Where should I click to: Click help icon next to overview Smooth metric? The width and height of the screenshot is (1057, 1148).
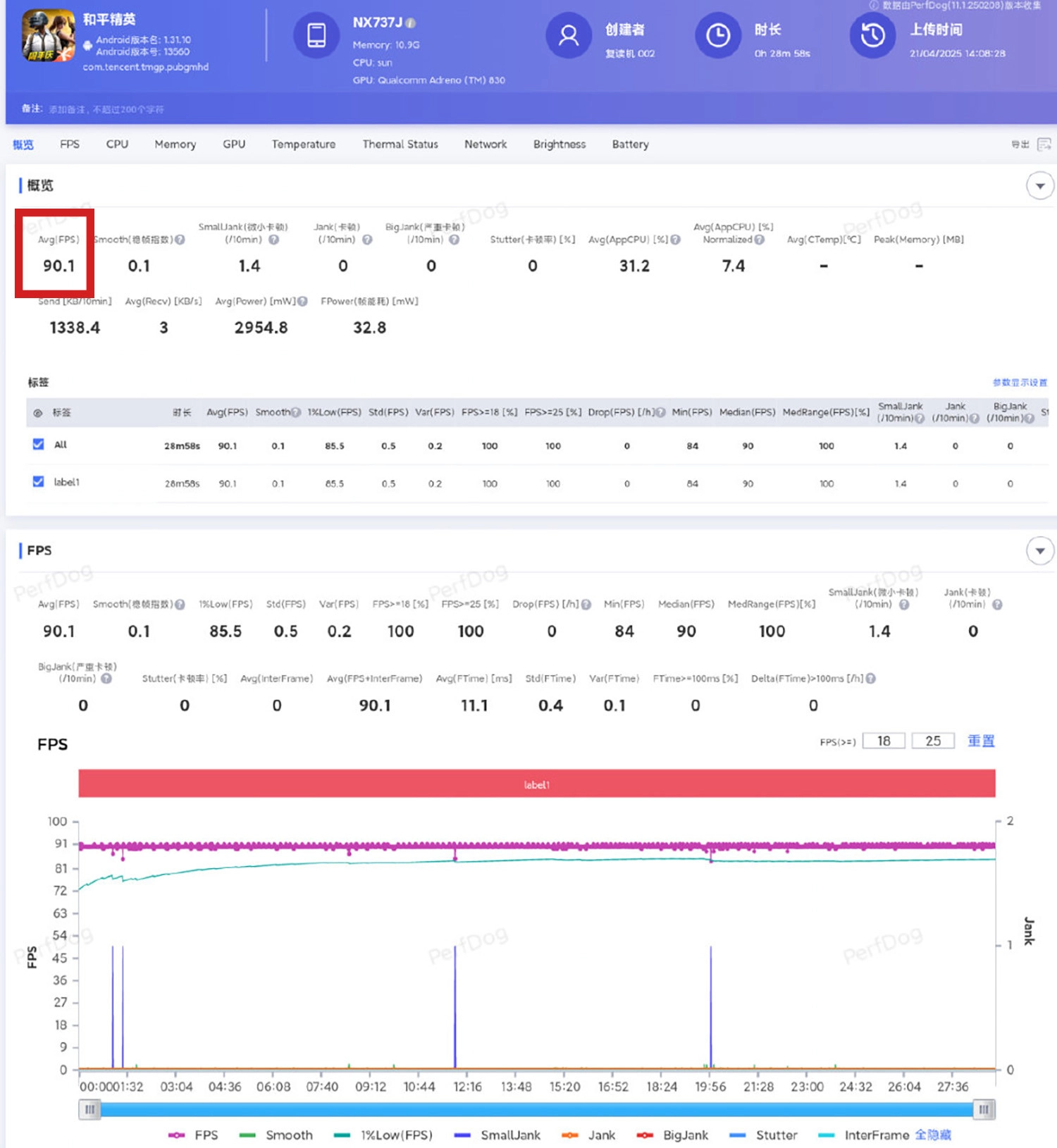click(x=180, y=240)
